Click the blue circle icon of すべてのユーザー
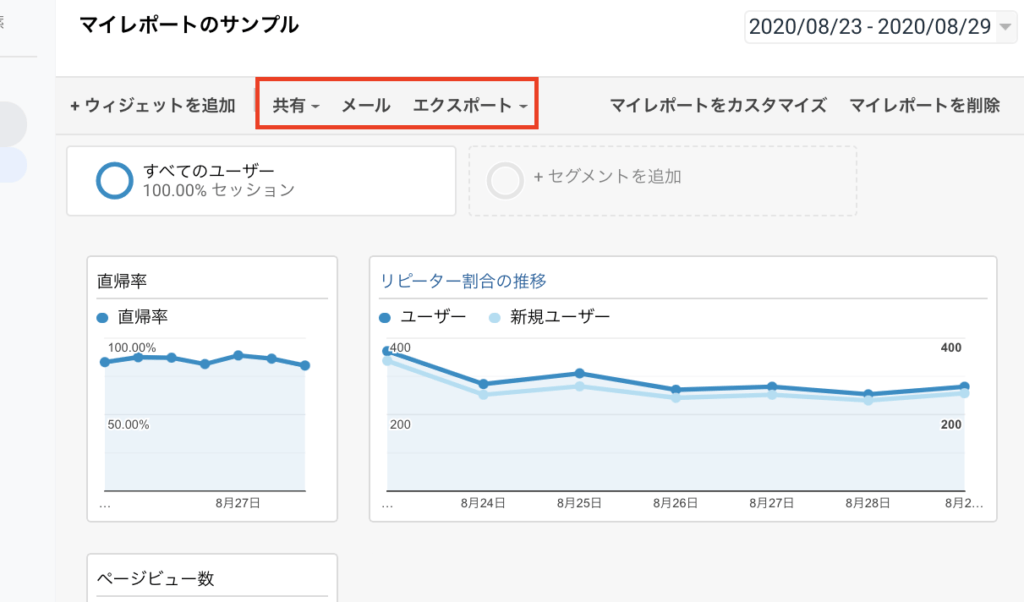The image size is (1024, 602). point(114,181)
